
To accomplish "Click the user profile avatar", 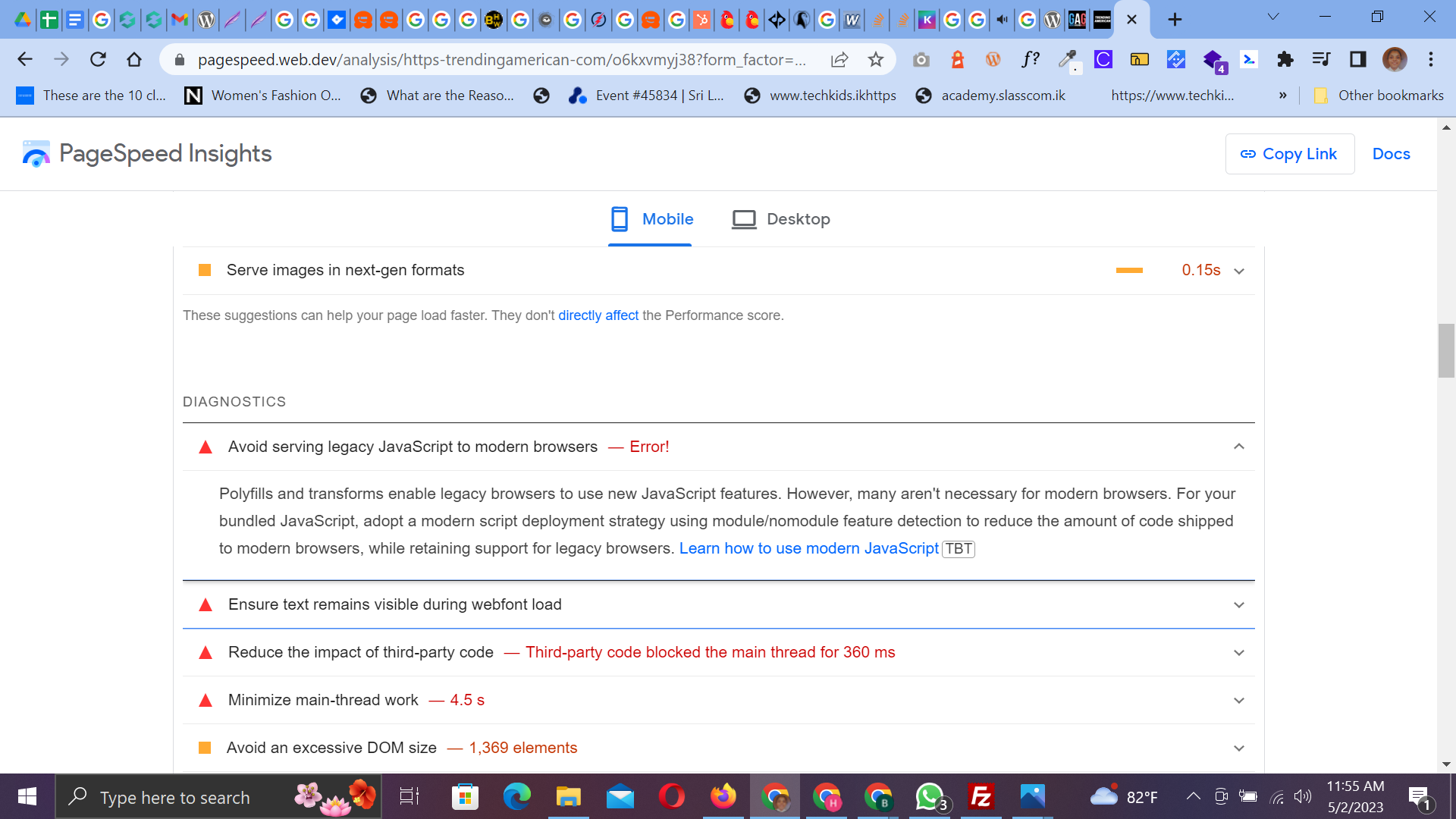I will coord(1395,59).
